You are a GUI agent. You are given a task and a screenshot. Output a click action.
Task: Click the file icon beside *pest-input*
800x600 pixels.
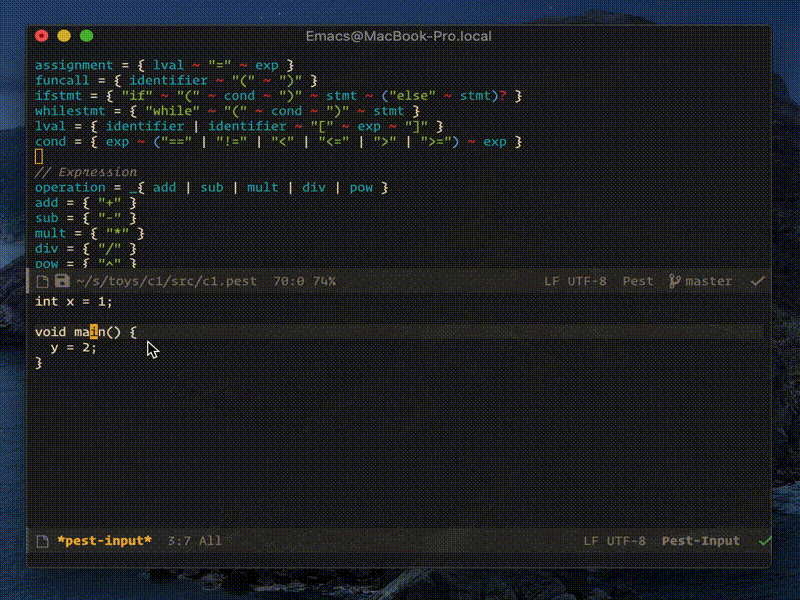pos(42,541)
